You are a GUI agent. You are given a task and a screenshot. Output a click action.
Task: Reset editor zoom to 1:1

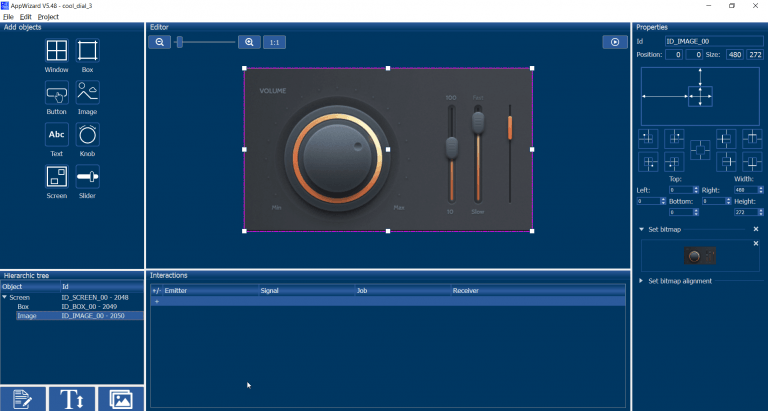pos(274,42)
